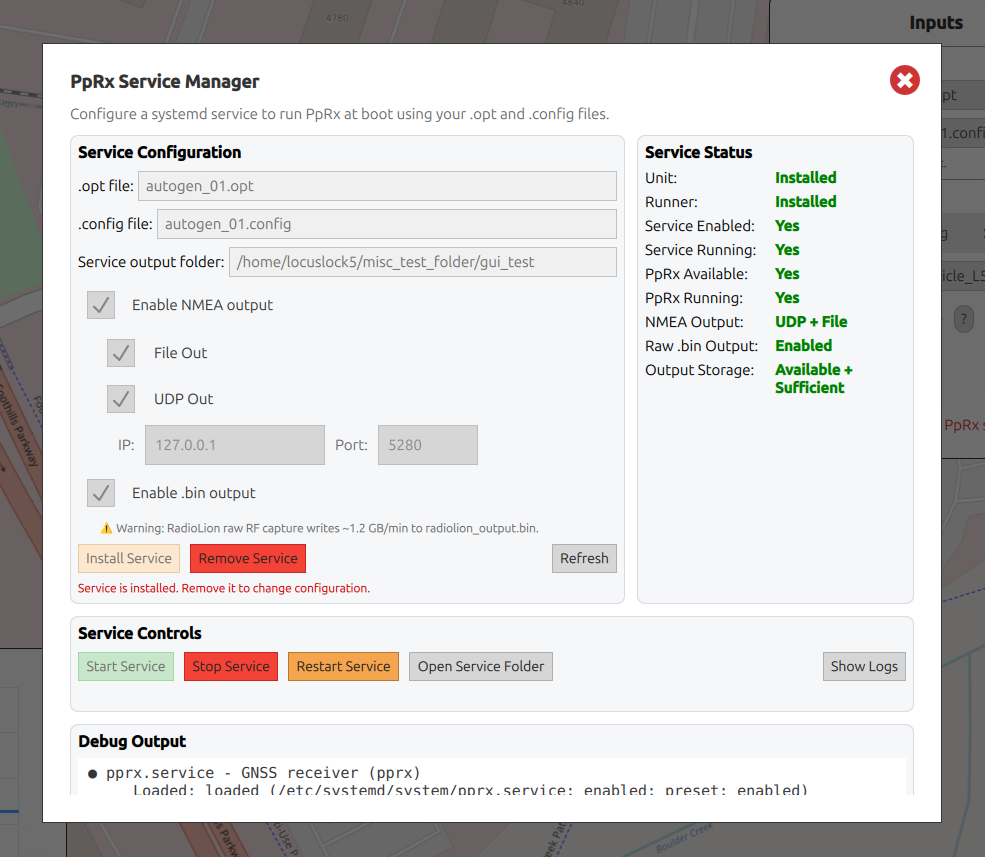Viewport: 985px width, 857px height.
Task: Click the Port field showing 5280
Action: point(428,445)
